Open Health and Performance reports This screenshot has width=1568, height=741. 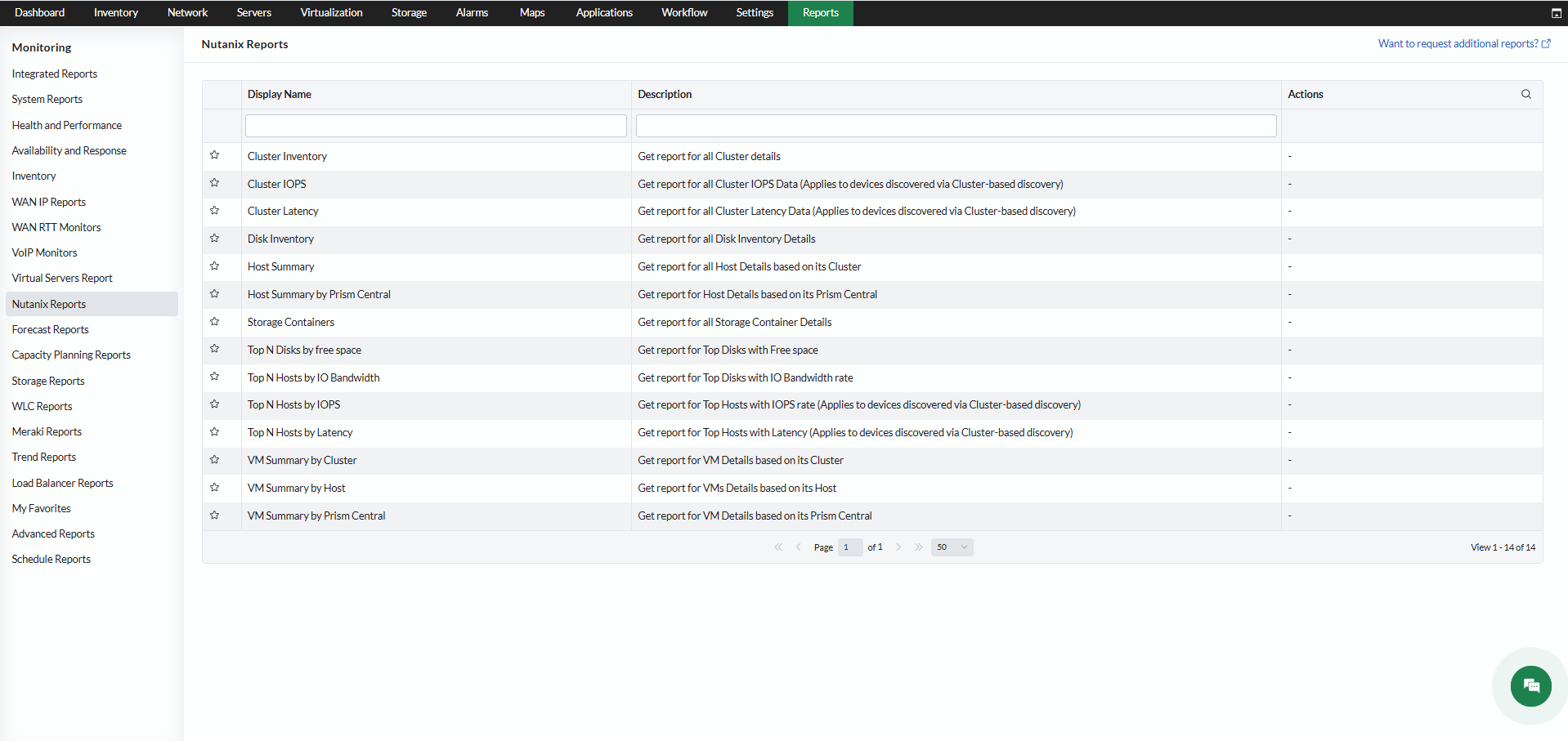pyautogui.click(x=67, y=125)
